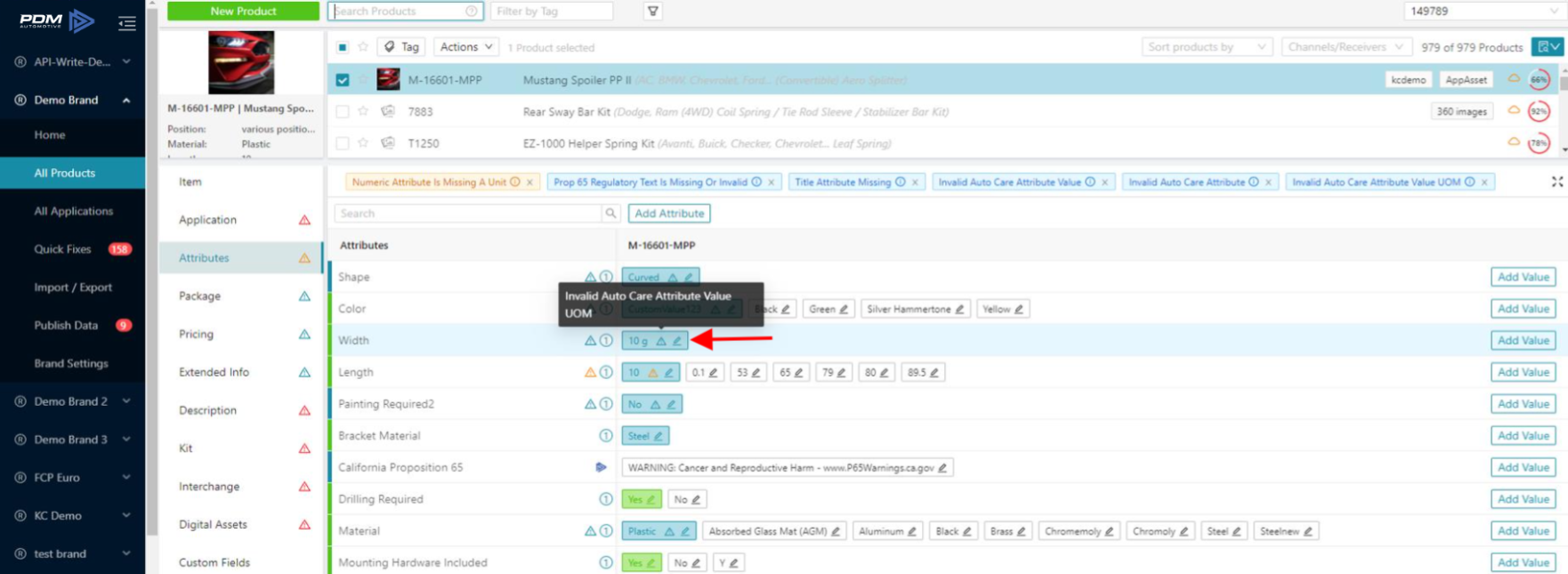
Task: Click the orange warning icon on the Length row
Action: [x=590, y=373]
